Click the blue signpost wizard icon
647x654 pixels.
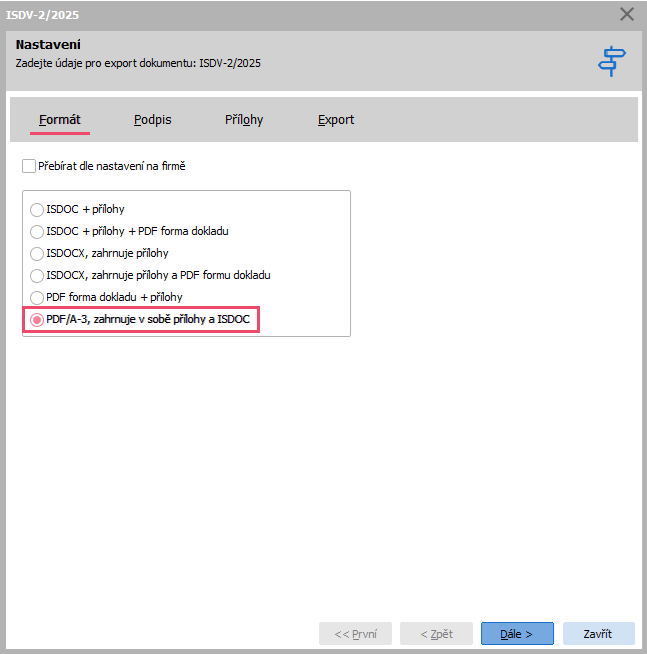(611, 61)
